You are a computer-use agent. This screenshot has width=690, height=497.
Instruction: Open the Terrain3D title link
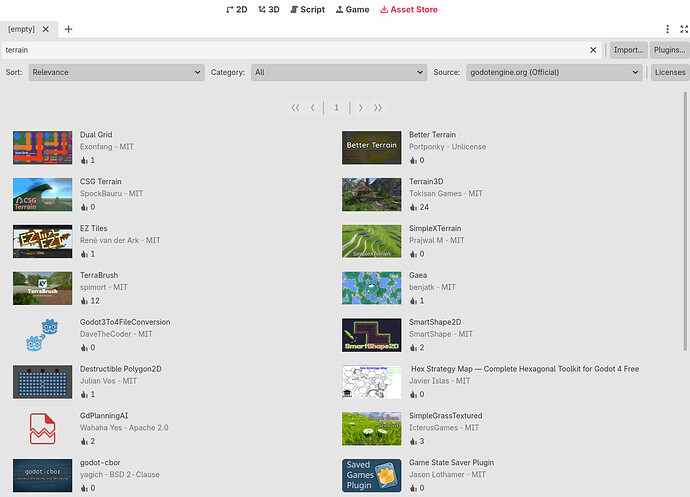pos(426,181)
